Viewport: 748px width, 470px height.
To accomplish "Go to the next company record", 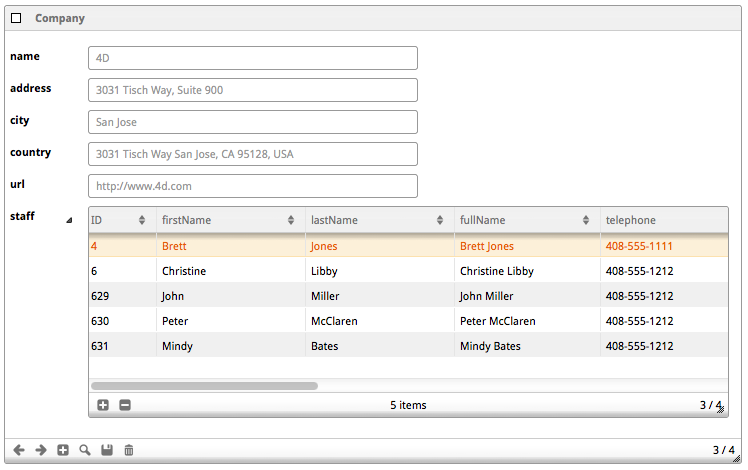I will [x=41, y=450].
